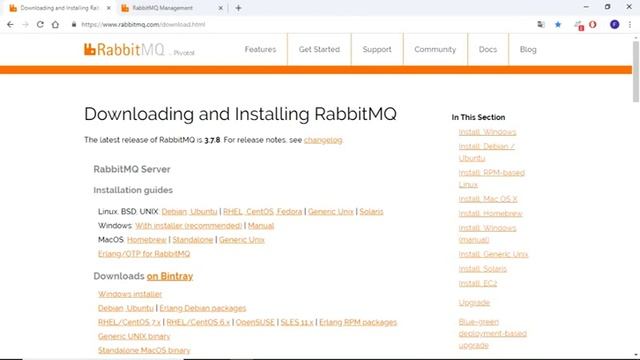Open Erlang/OTP for RabbitMQ link
The width and height of the screenshot is (640, 360).
[x=144, y=254]
